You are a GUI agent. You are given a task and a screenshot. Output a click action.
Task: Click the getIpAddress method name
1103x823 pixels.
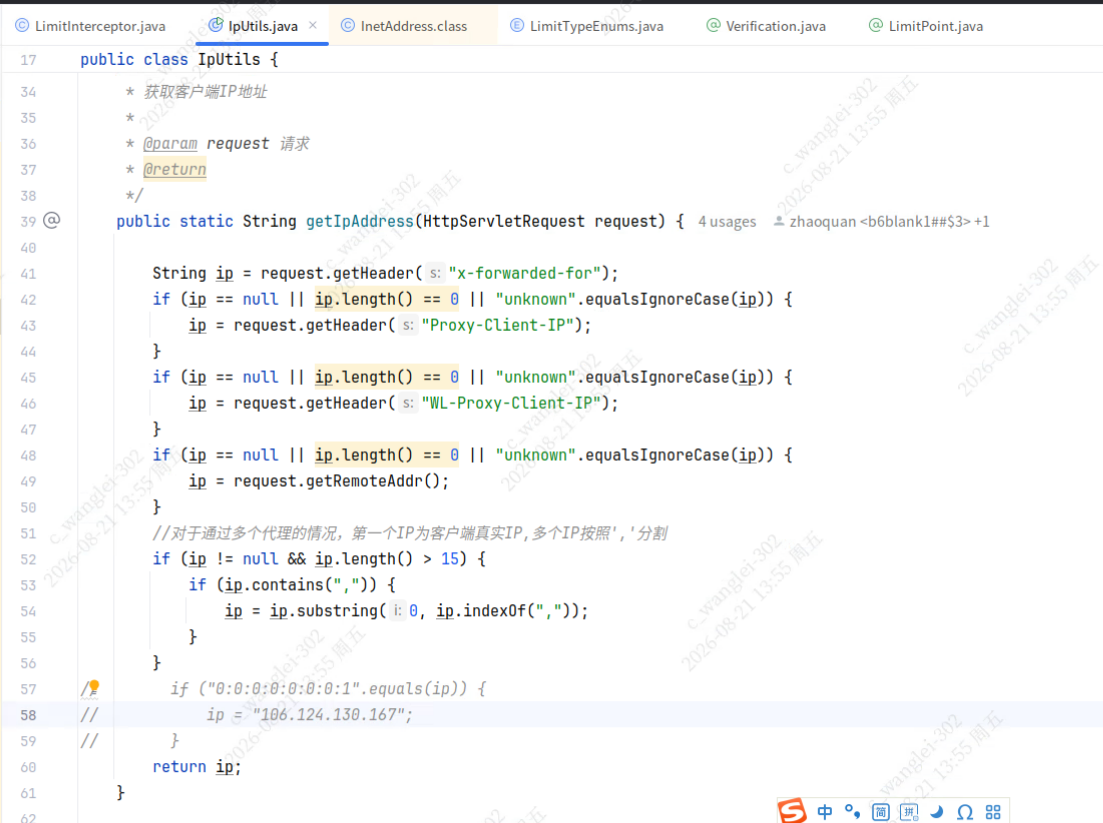click(359, 222)
